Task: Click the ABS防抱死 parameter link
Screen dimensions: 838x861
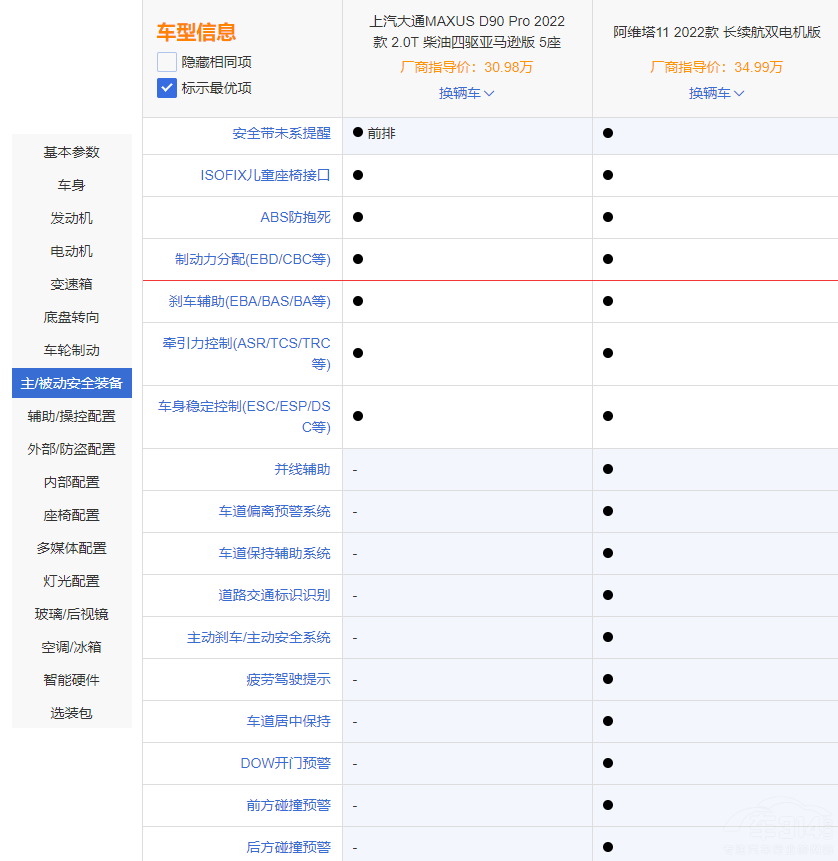Action: tap(295, 217)
